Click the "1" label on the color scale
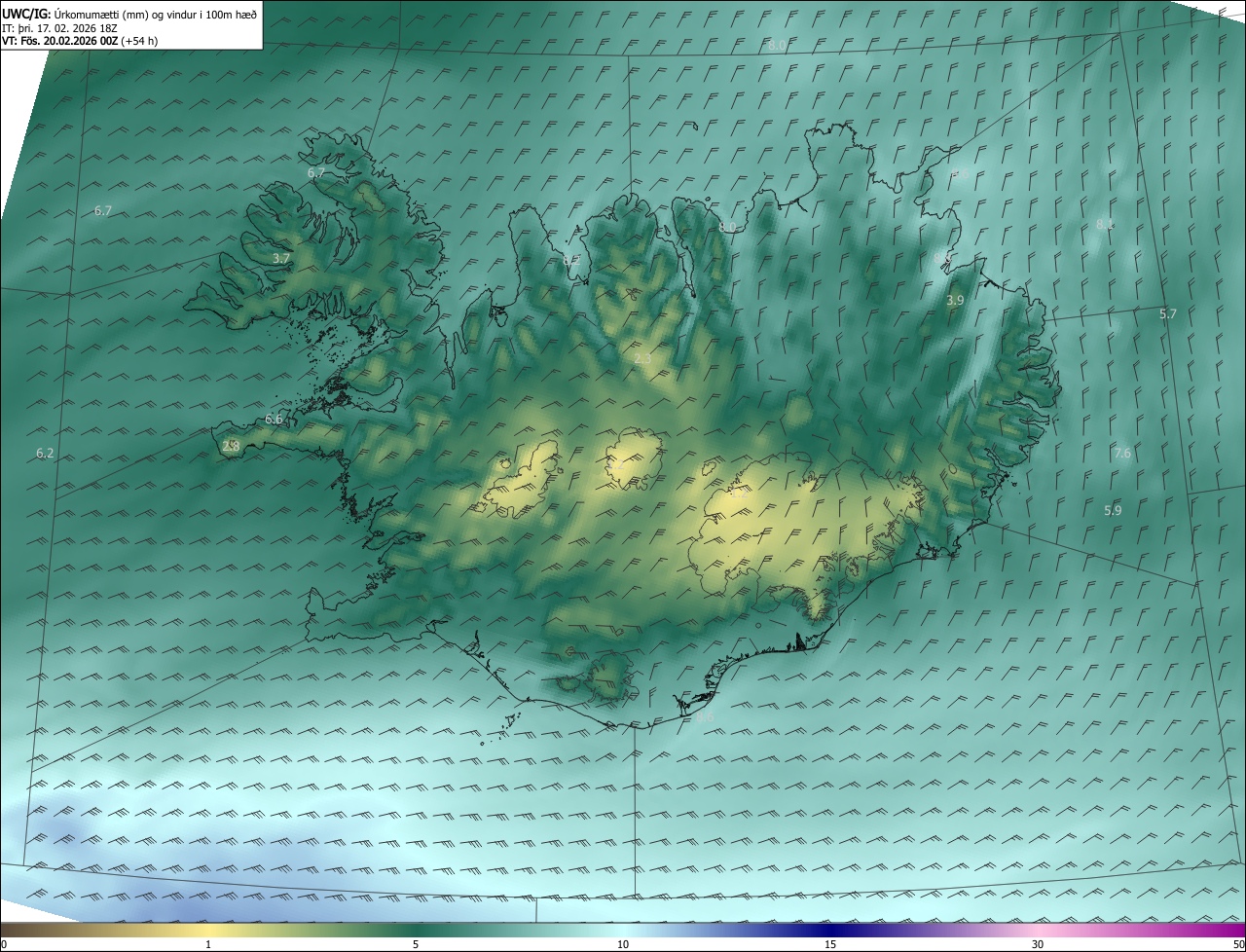The image size is (1246, 952). tap(208, 945)
